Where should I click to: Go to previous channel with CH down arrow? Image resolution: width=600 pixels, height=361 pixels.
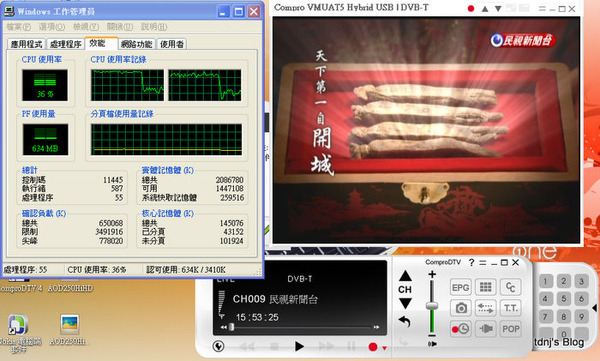pos(405,304)
